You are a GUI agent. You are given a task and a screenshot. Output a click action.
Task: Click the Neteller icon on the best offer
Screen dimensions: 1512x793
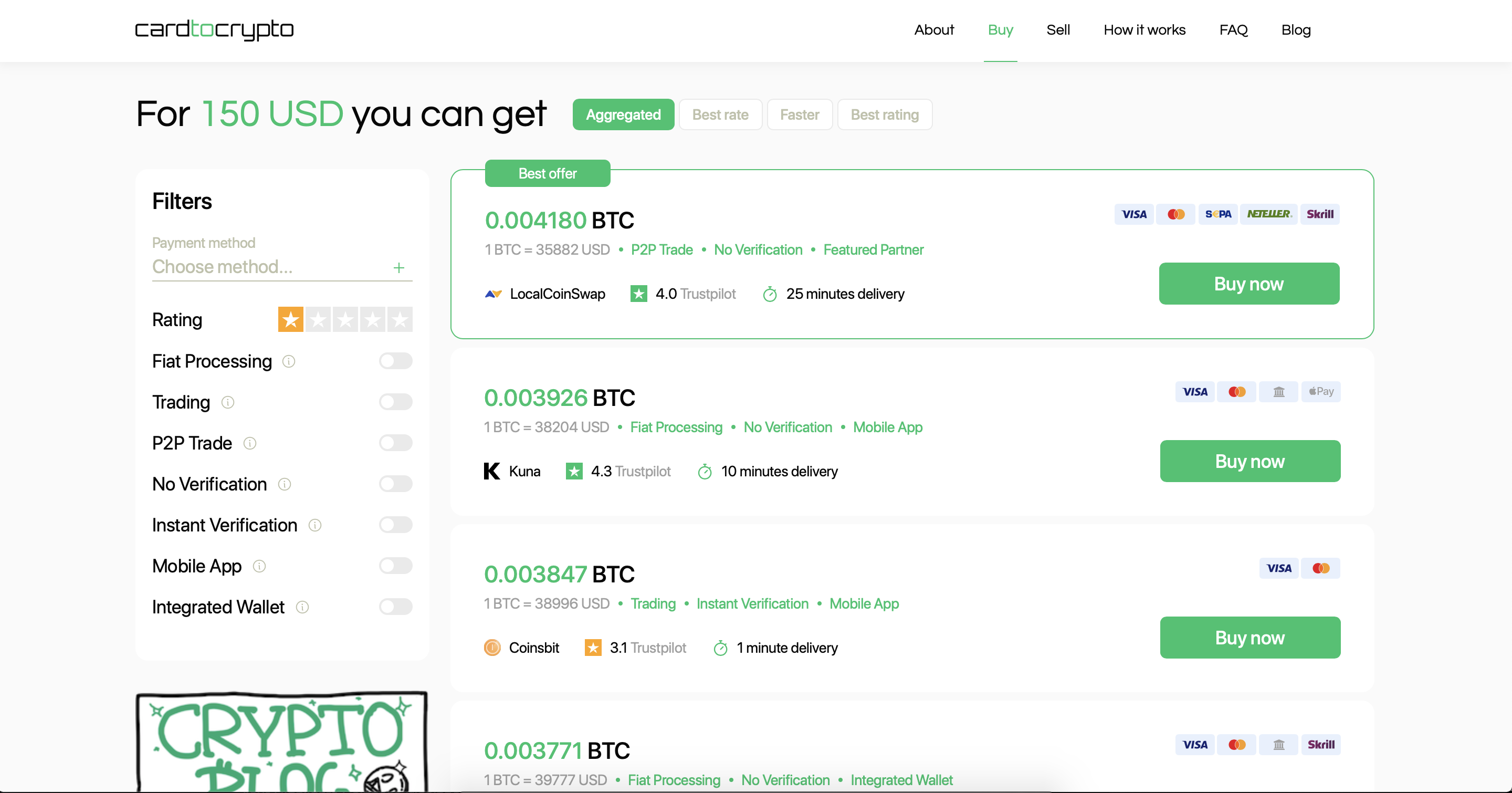tap(1268, 214)
